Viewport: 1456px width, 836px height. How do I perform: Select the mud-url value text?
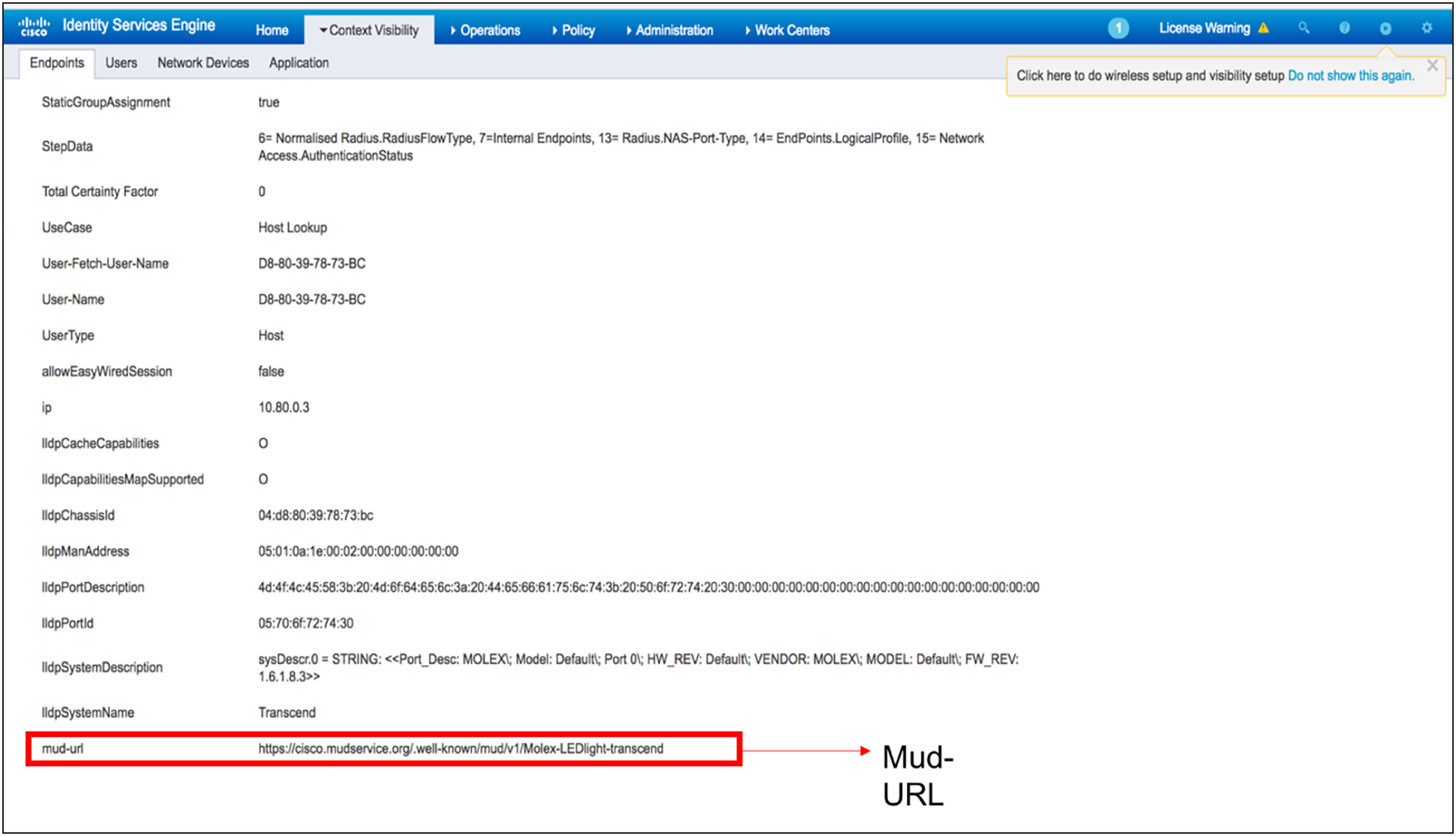coord(461,749)
